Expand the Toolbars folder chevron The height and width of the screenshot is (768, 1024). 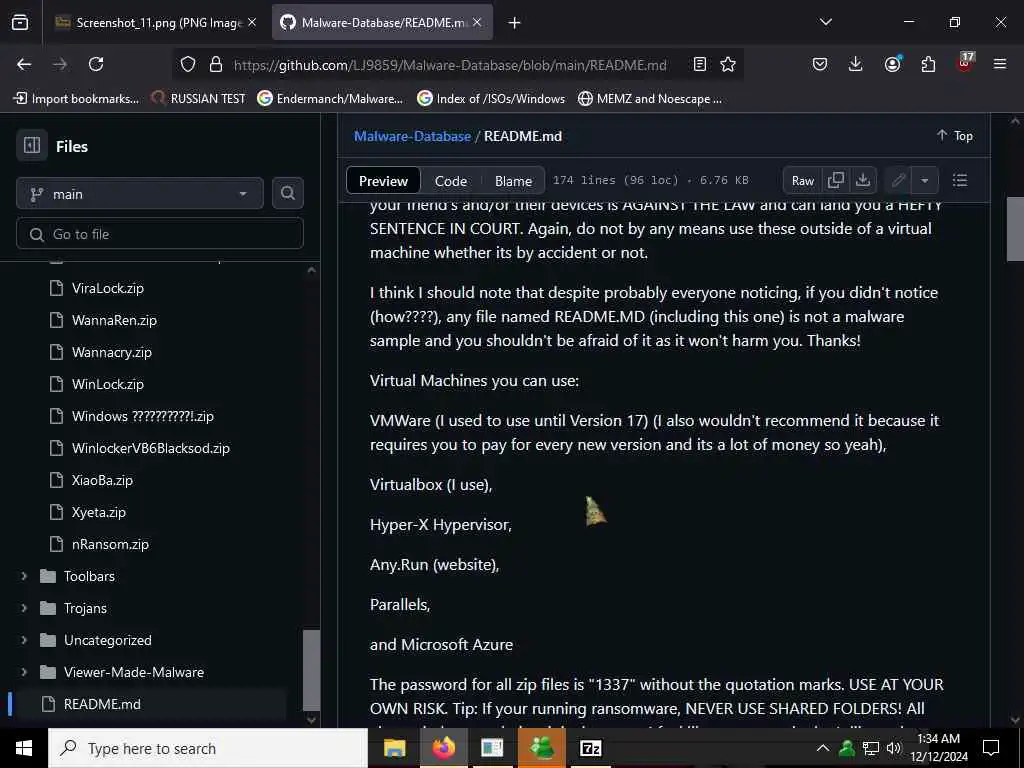(24, 576)
